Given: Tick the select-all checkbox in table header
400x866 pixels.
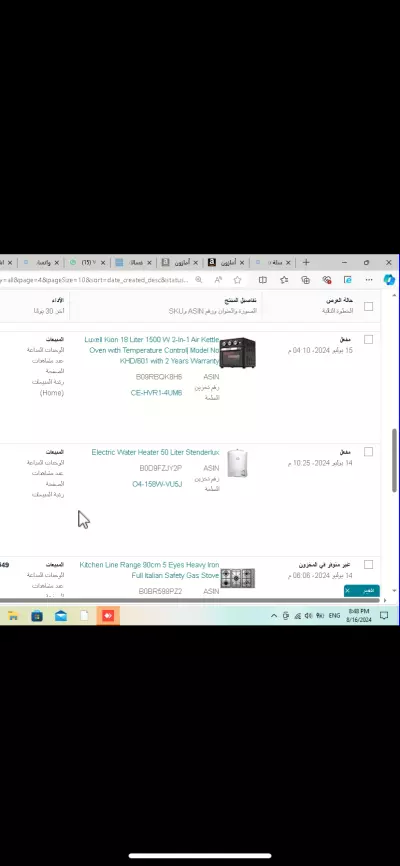Looking at the screenshot, I should (x=369, y=307).
